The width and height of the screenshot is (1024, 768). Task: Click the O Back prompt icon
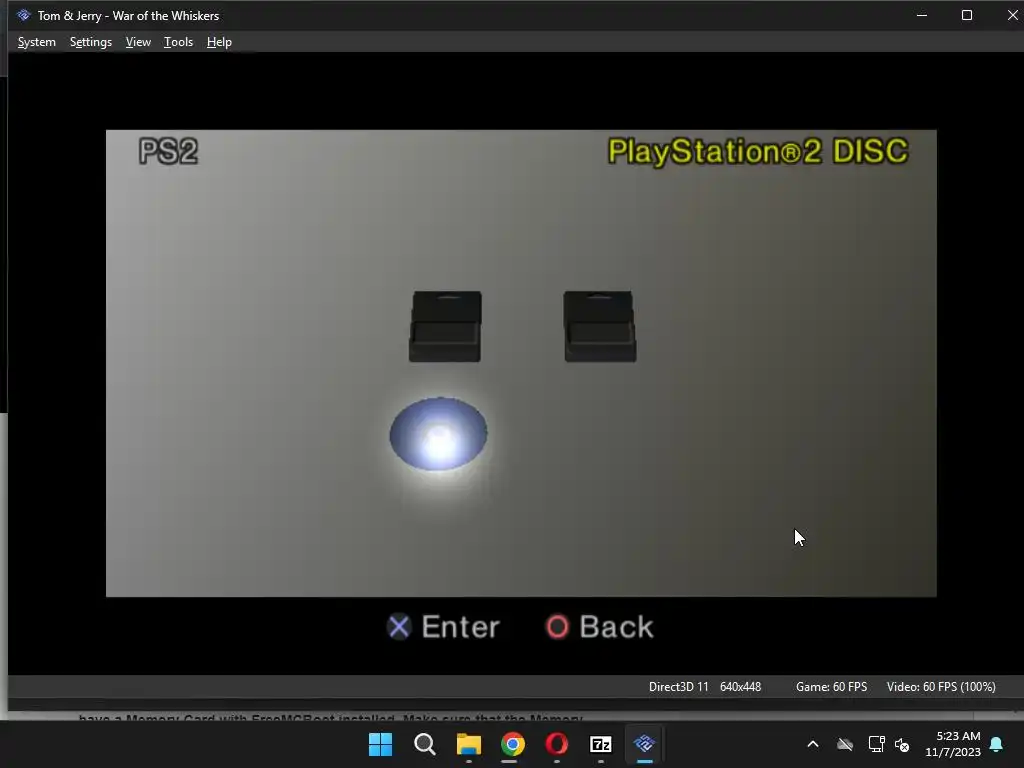tap(557, 627)
